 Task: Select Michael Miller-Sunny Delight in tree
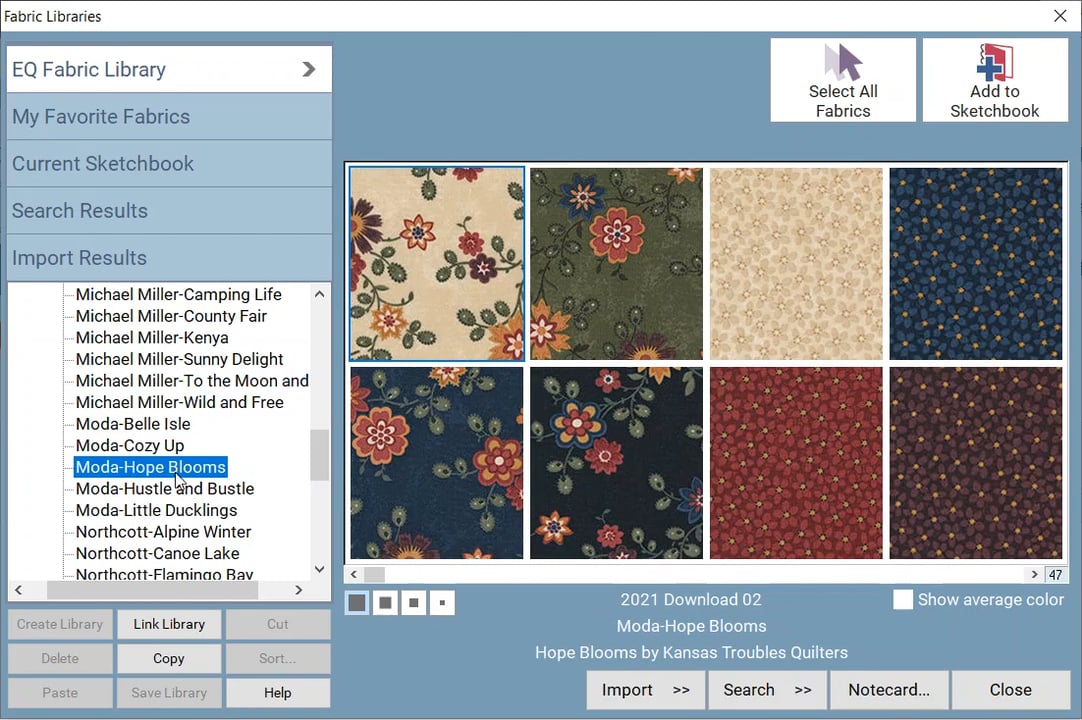point(179,359)
